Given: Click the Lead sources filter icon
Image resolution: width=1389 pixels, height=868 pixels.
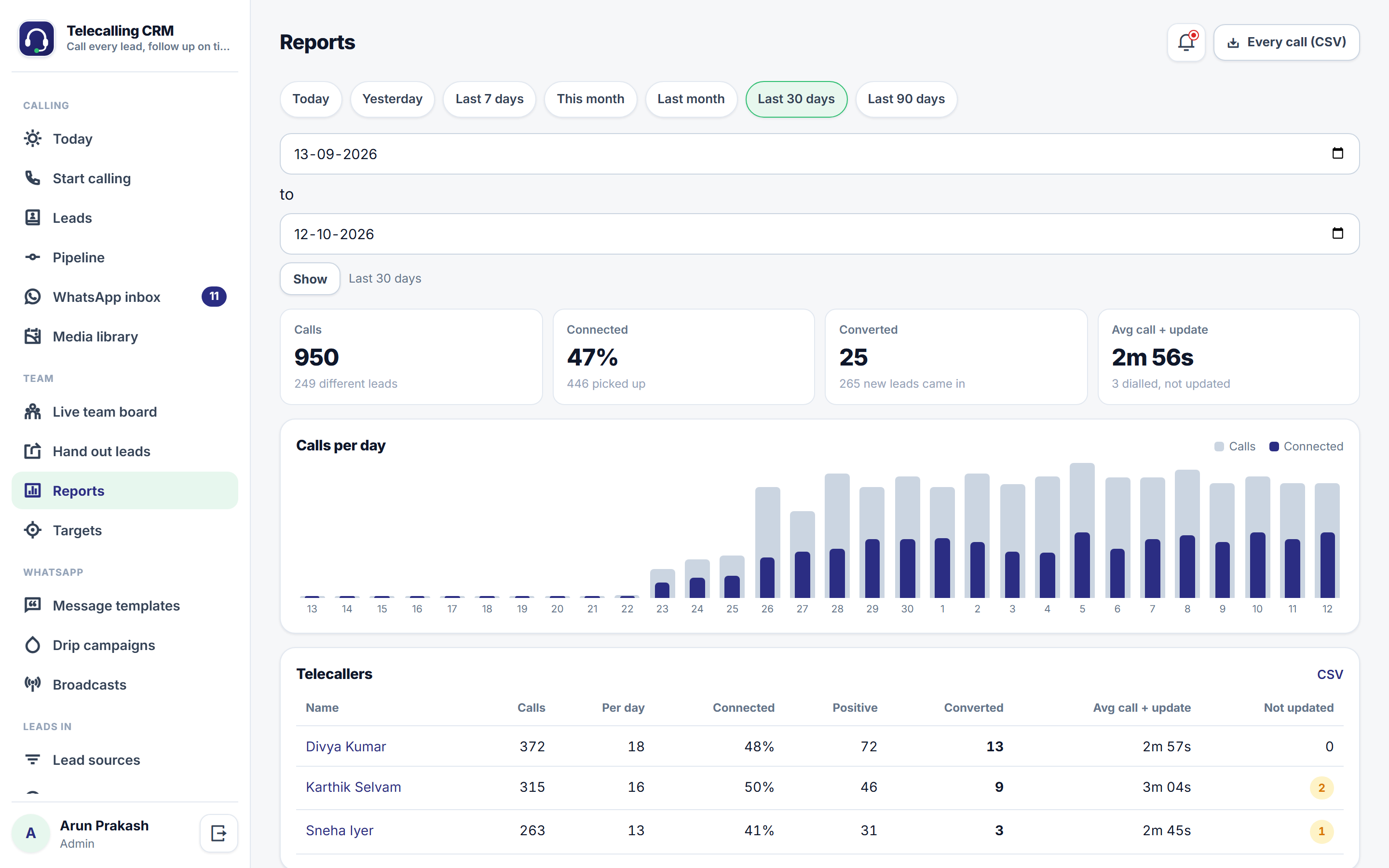Looking at the screenshot, I should pos(33,759).
